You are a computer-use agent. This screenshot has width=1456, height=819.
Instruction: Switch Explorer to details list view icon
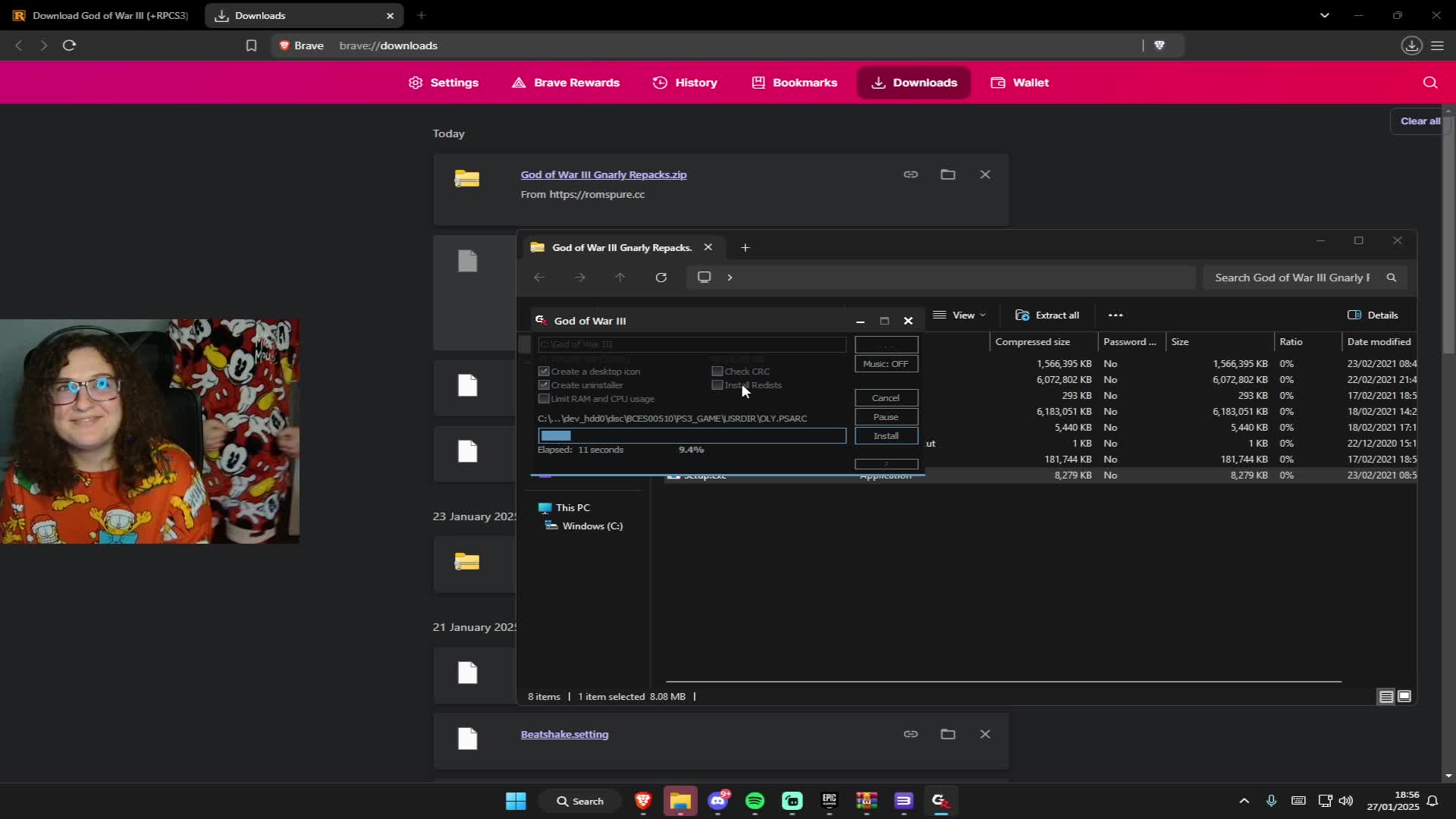coord(1386,696)
